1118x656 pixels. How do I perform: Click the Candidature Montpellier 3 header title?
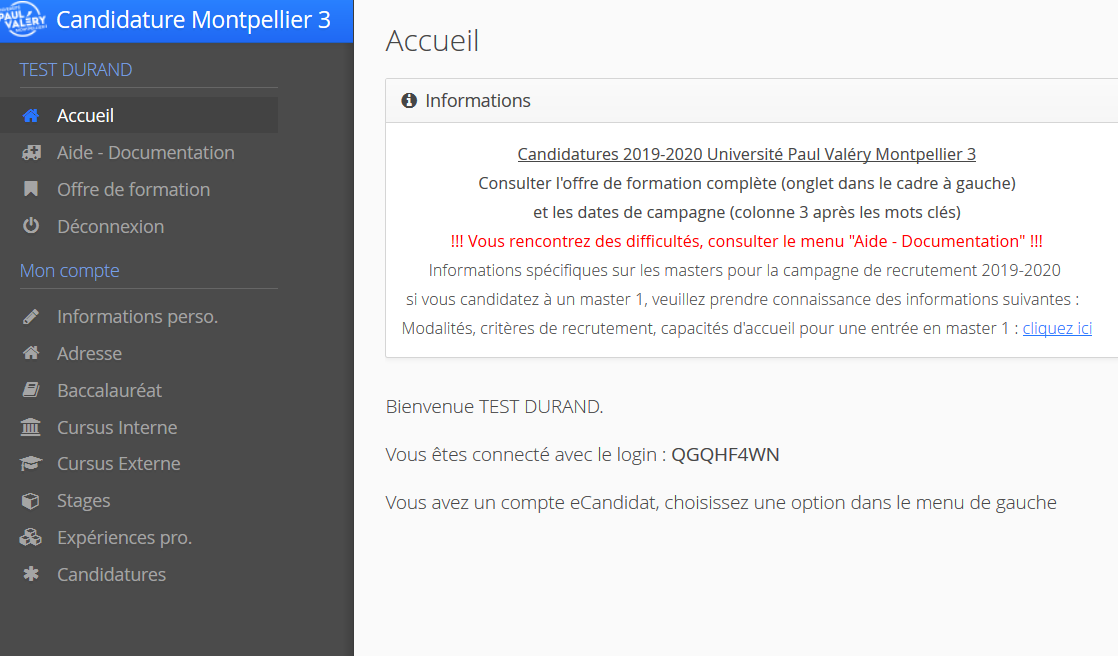[193, 21]
